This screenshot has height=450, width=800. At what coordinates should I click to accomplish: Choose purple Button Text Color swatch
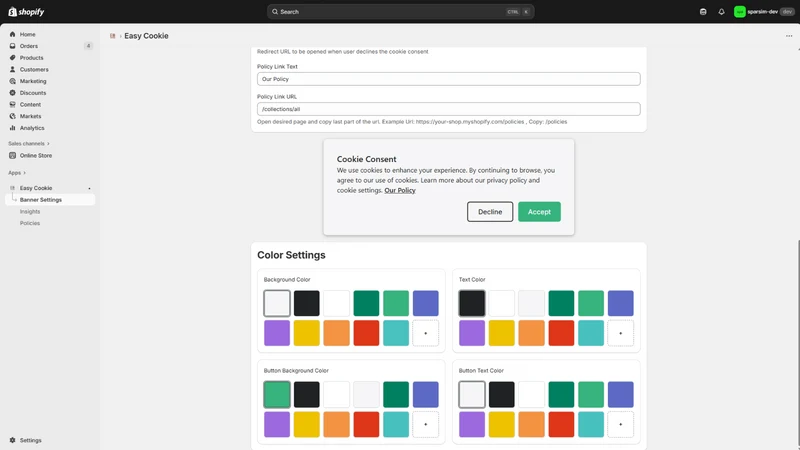472,424
